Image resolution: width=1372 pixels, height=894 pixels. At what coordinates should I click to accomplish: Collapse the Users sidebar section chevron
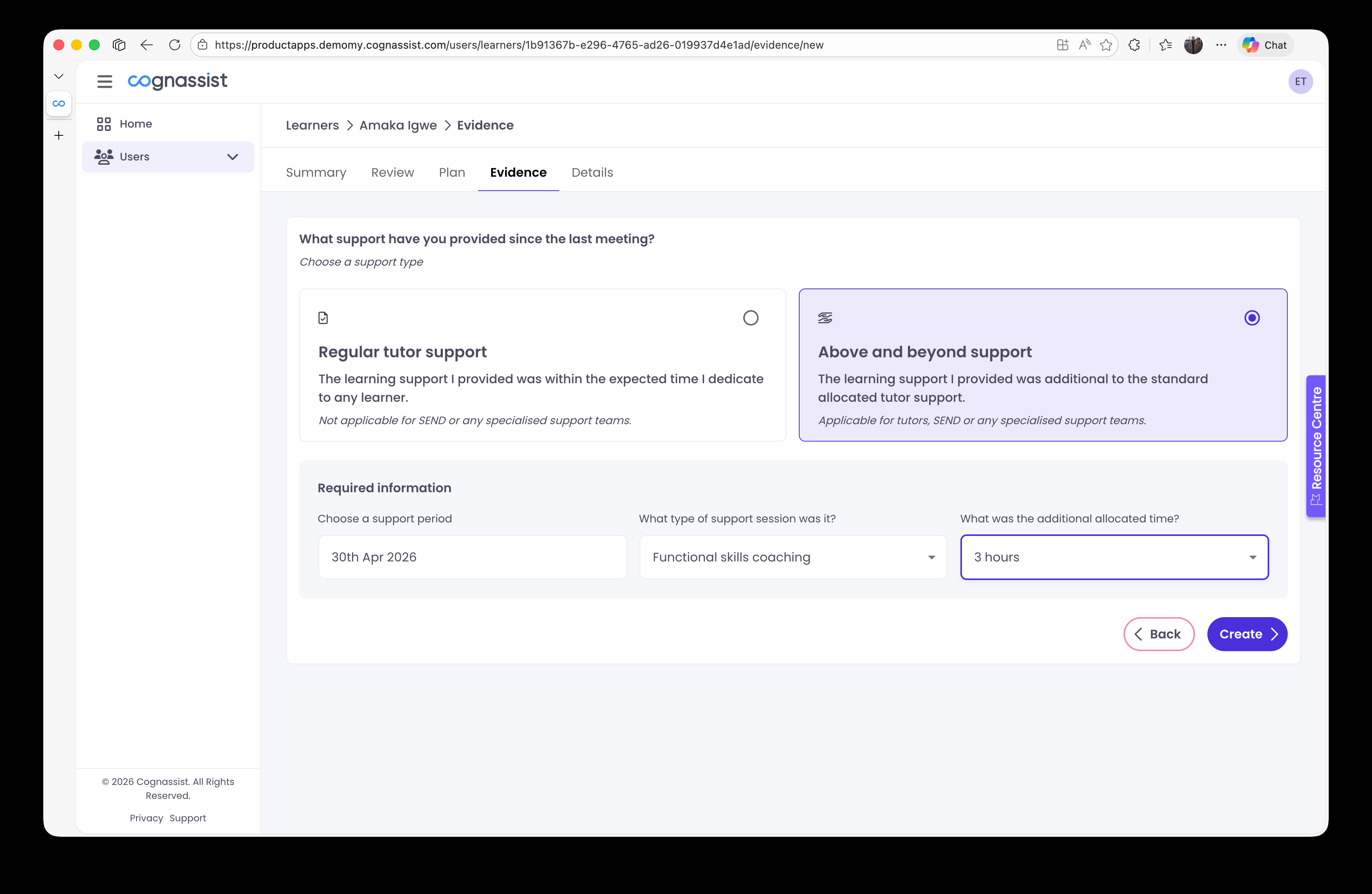(x=233, y=156)
